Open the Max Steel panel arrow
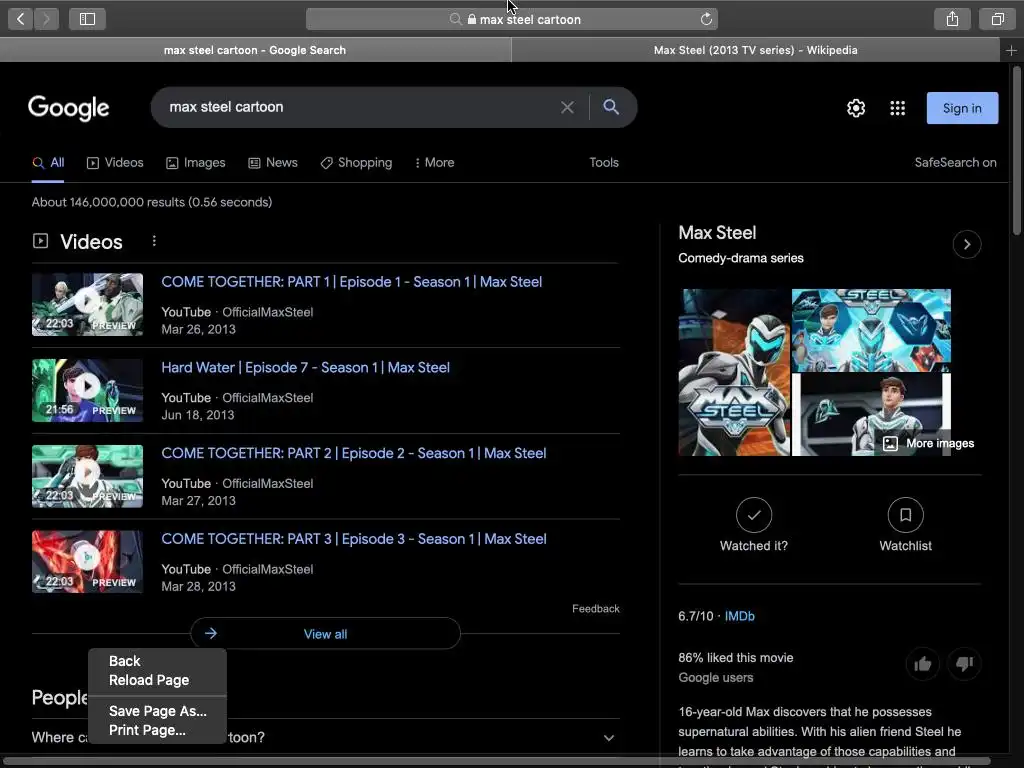The width and height of the screenshot is (1024, 768). (967, 244)
